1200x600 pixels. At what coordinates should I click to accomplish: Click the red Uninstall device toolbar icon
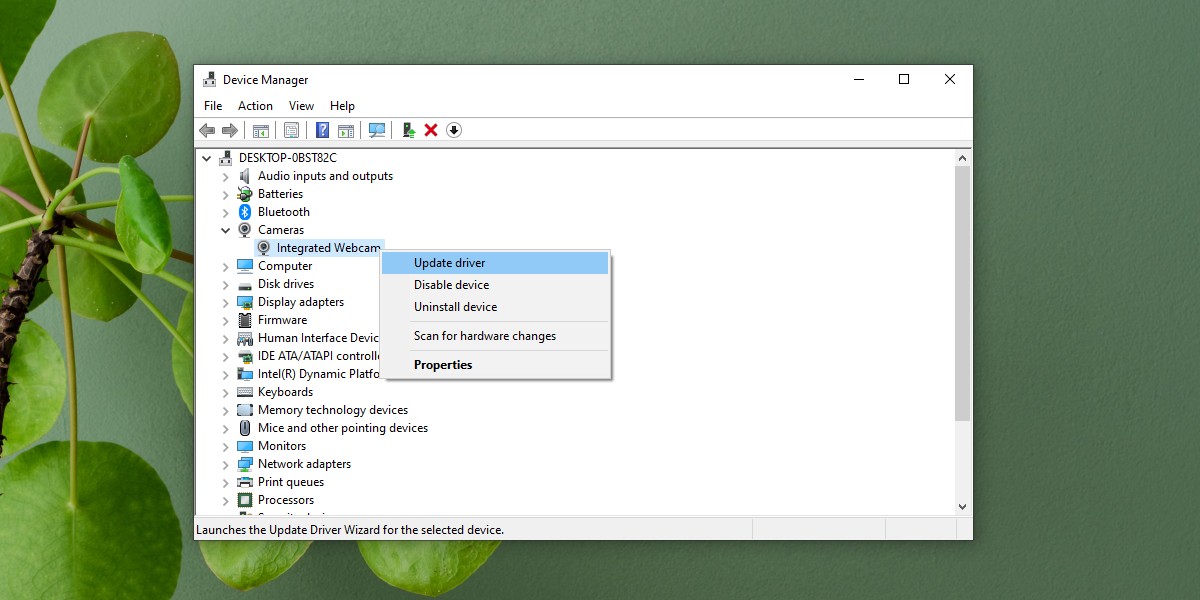[431, 130]
